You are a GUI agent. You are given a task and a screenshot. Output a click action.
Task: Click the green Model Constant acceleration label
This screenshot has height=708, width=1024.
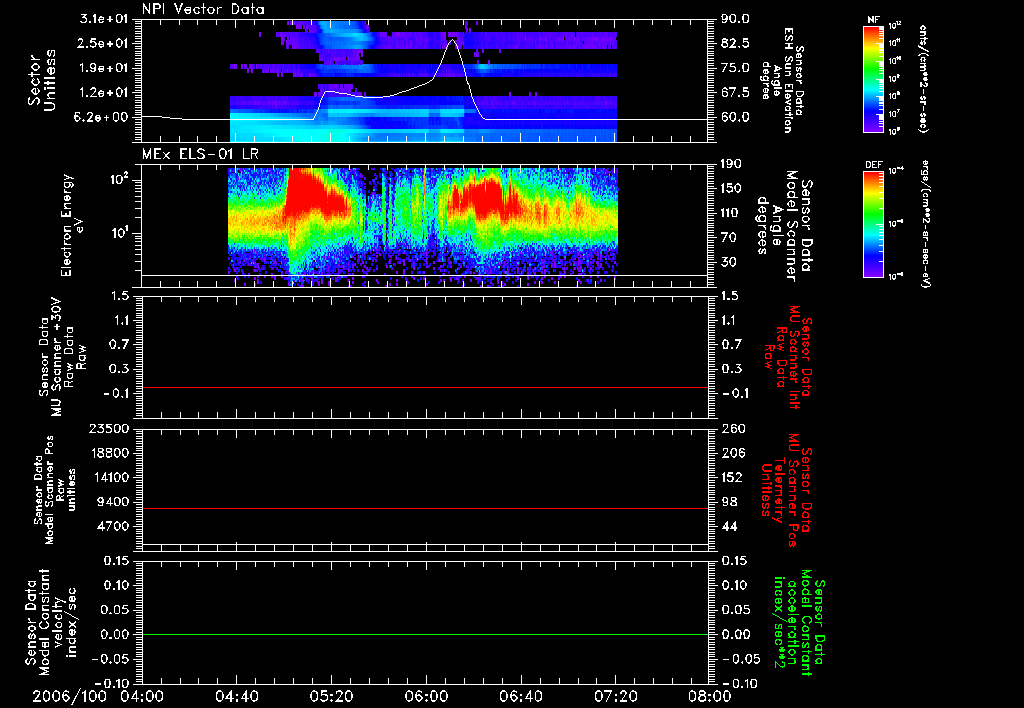click(799, 622)
